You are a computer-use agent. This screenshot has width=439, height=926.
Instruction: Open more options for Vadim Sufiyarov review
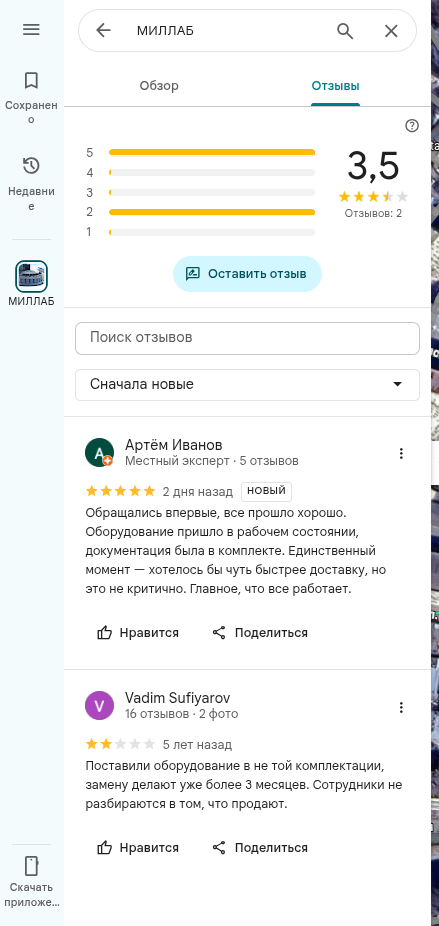401,707
